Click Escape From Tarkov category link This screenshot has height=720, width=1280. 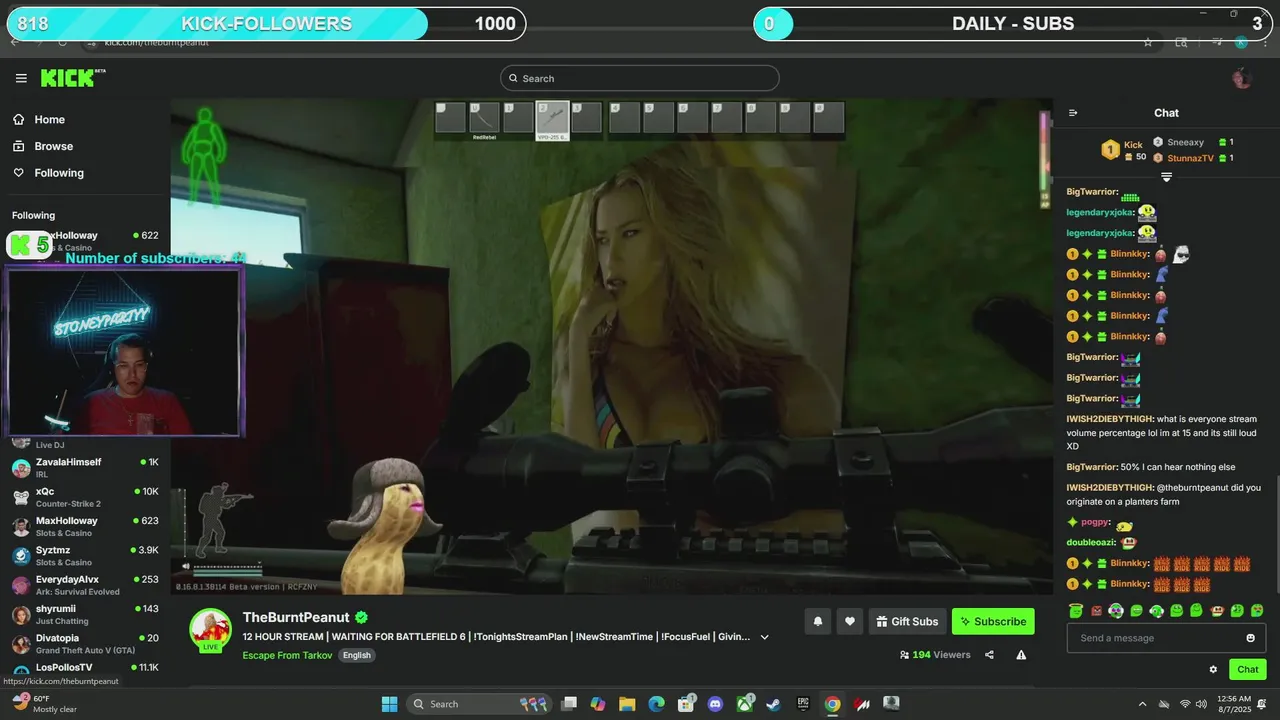pyautogui.click(x=287, y=655)
